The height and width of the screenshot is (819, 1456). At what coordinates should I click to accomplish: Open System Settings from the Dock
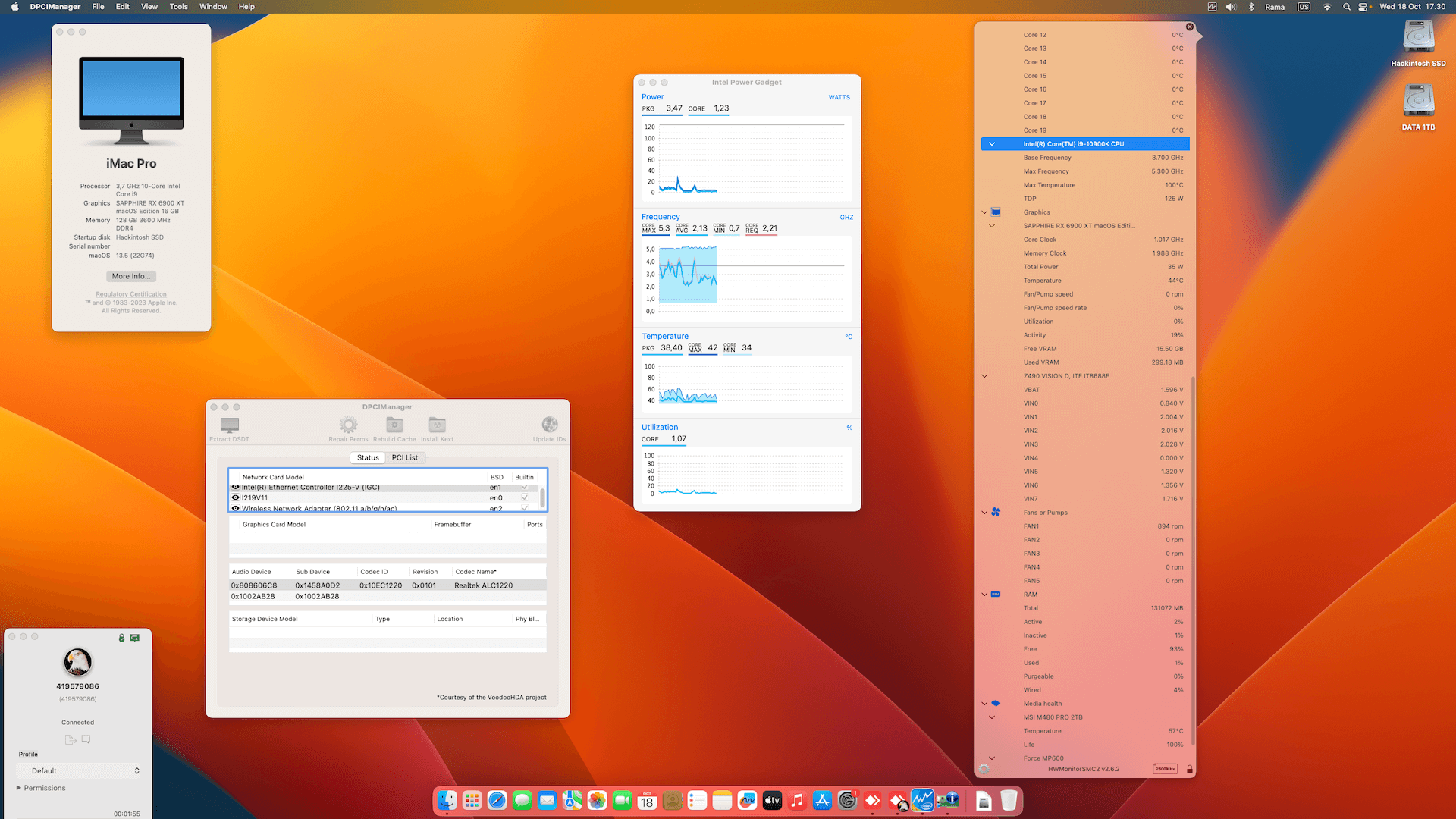click(847, 800)
